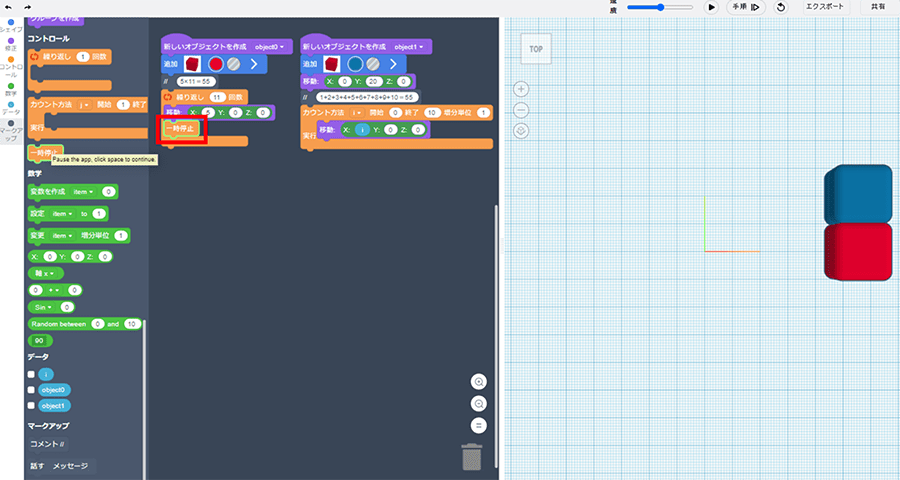This screenshot has width=900, height=480.
Task: Check the box next to object0 variable
Action: [31, 390]
